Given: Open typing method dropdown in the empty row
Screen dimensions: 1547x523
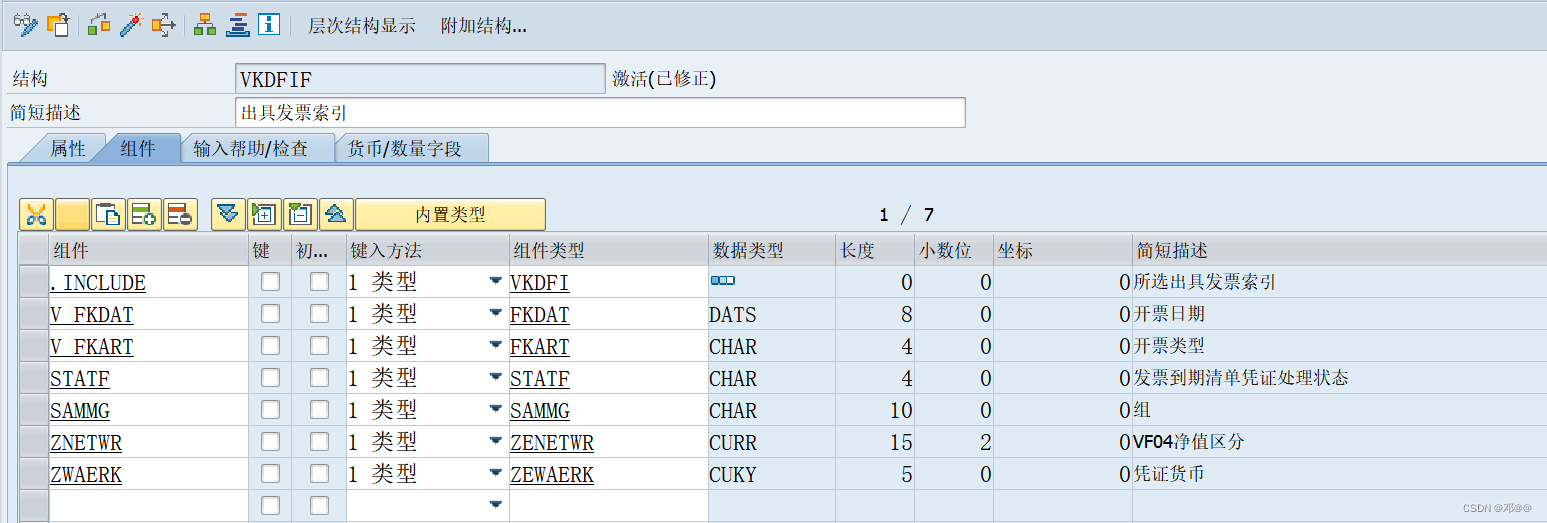Looking at the screenshot, I should (x=495, y=505).
